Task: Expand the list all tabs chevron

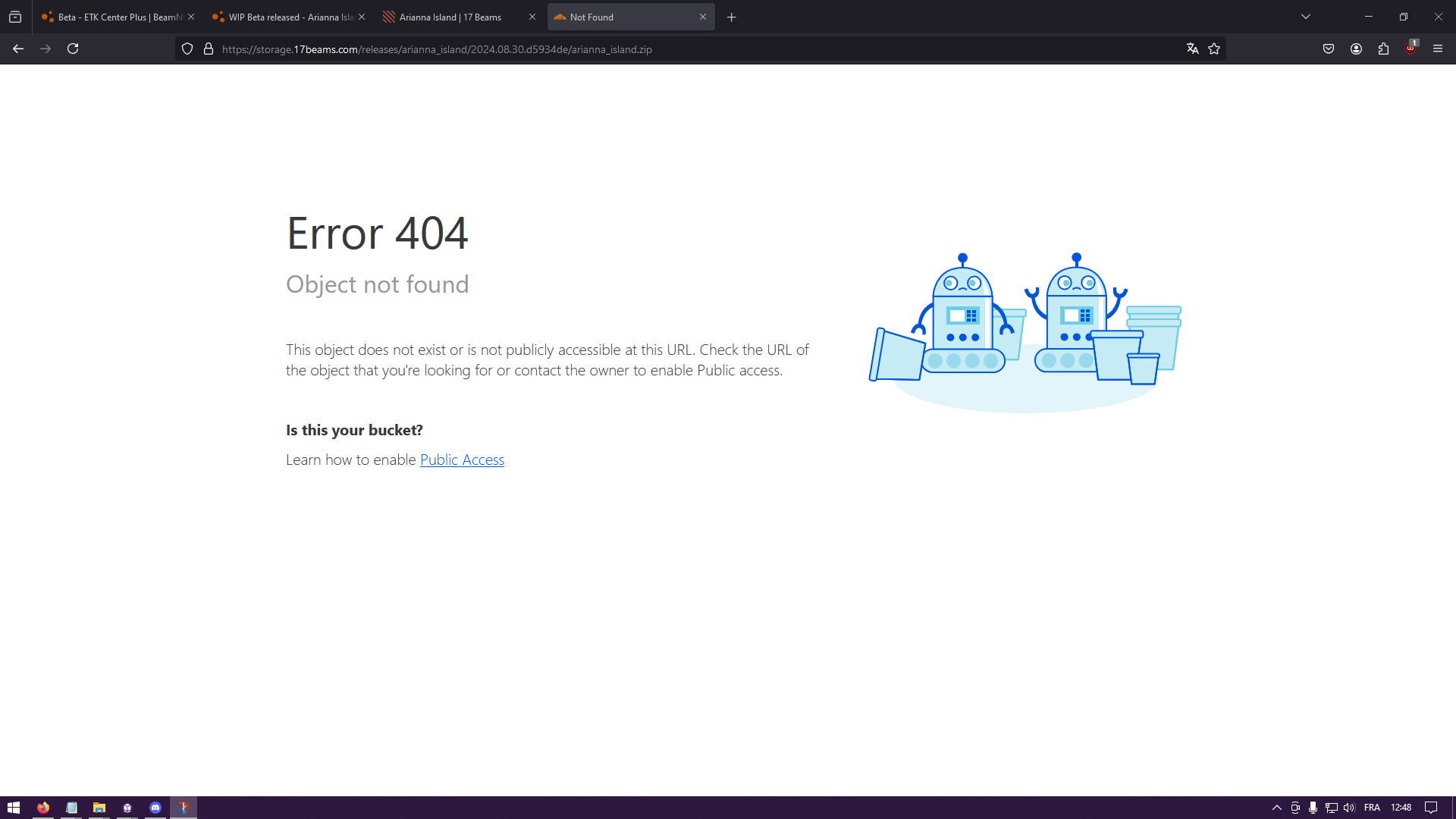Action: (1306, 17)
